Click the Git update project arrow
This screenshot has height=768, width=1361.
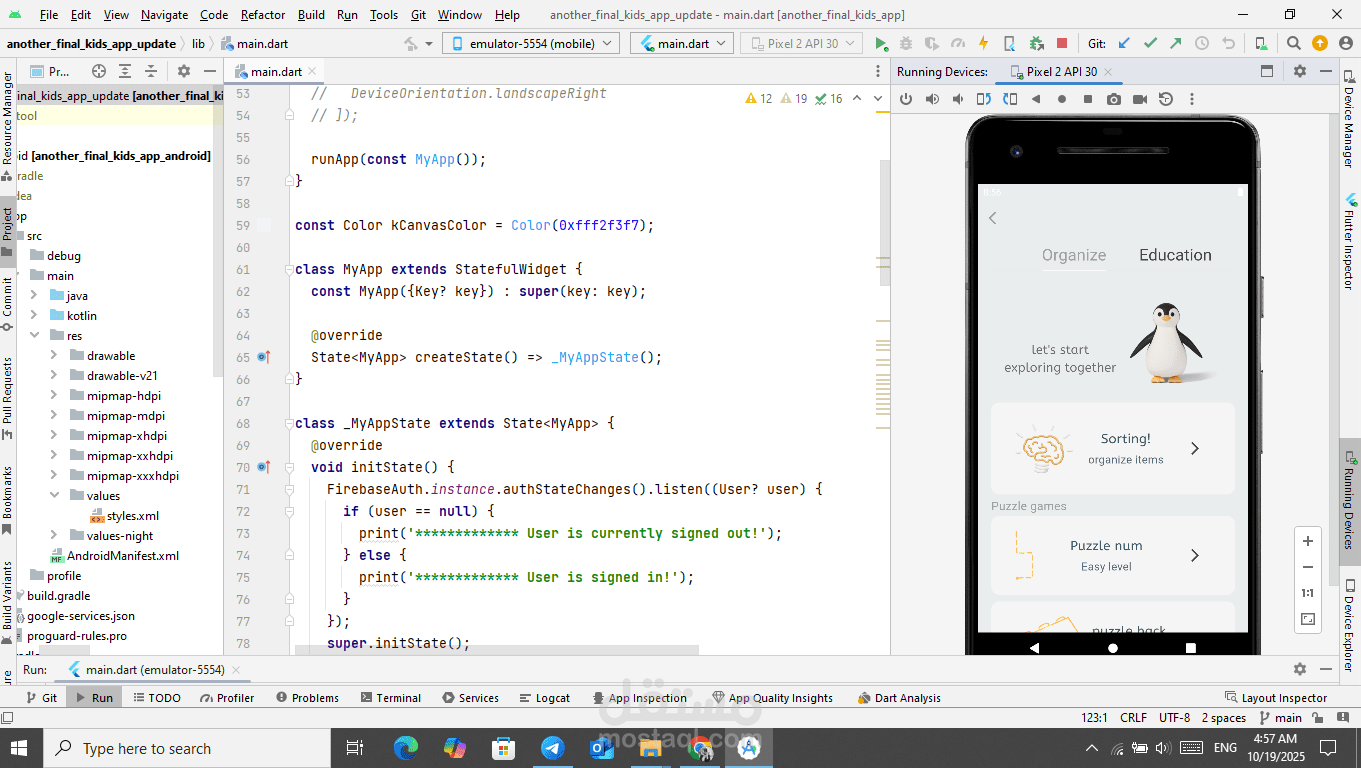pyautogui.click(x=1124, y=44)
